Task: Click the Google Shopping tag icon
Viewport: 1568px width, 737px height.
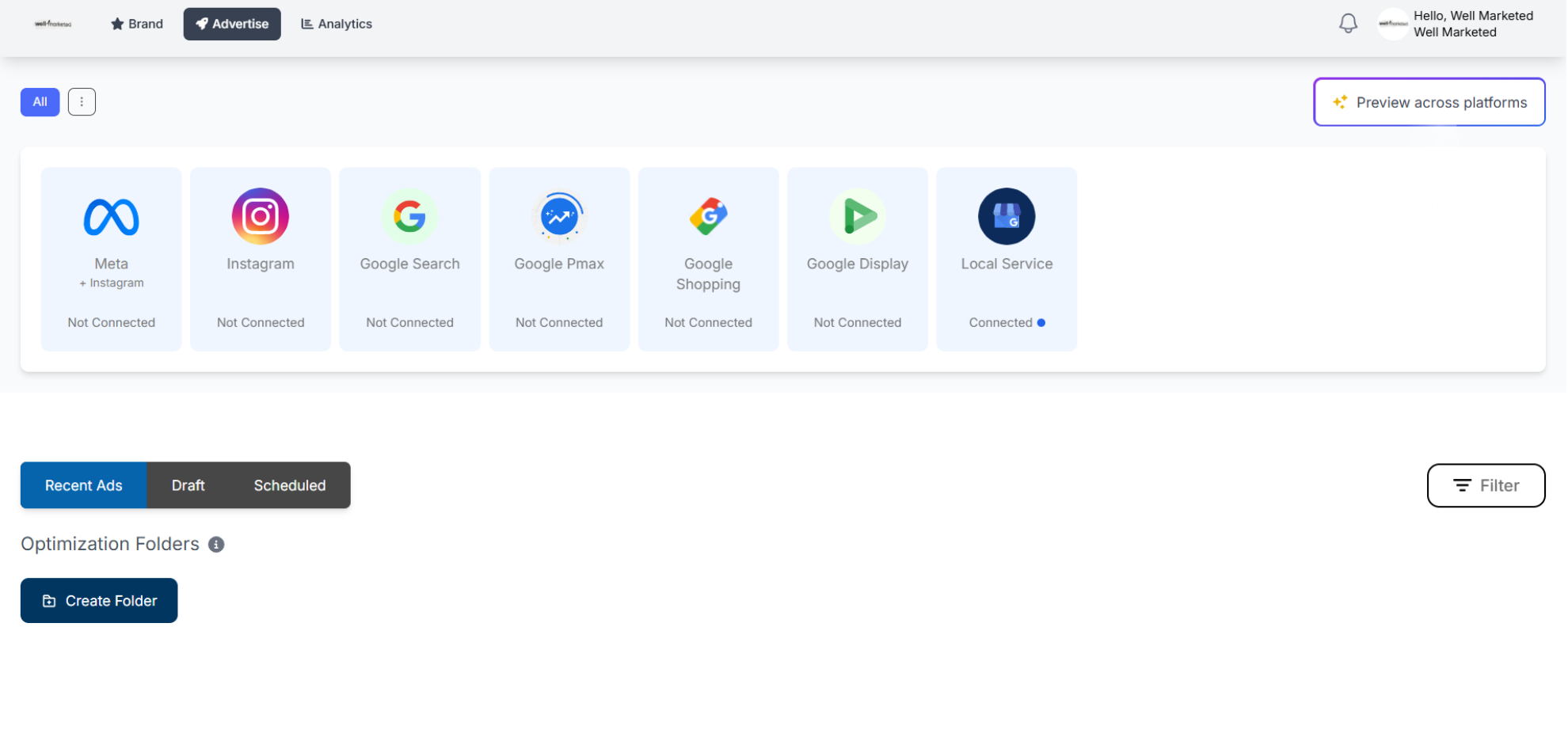Action: coord(708,216)
